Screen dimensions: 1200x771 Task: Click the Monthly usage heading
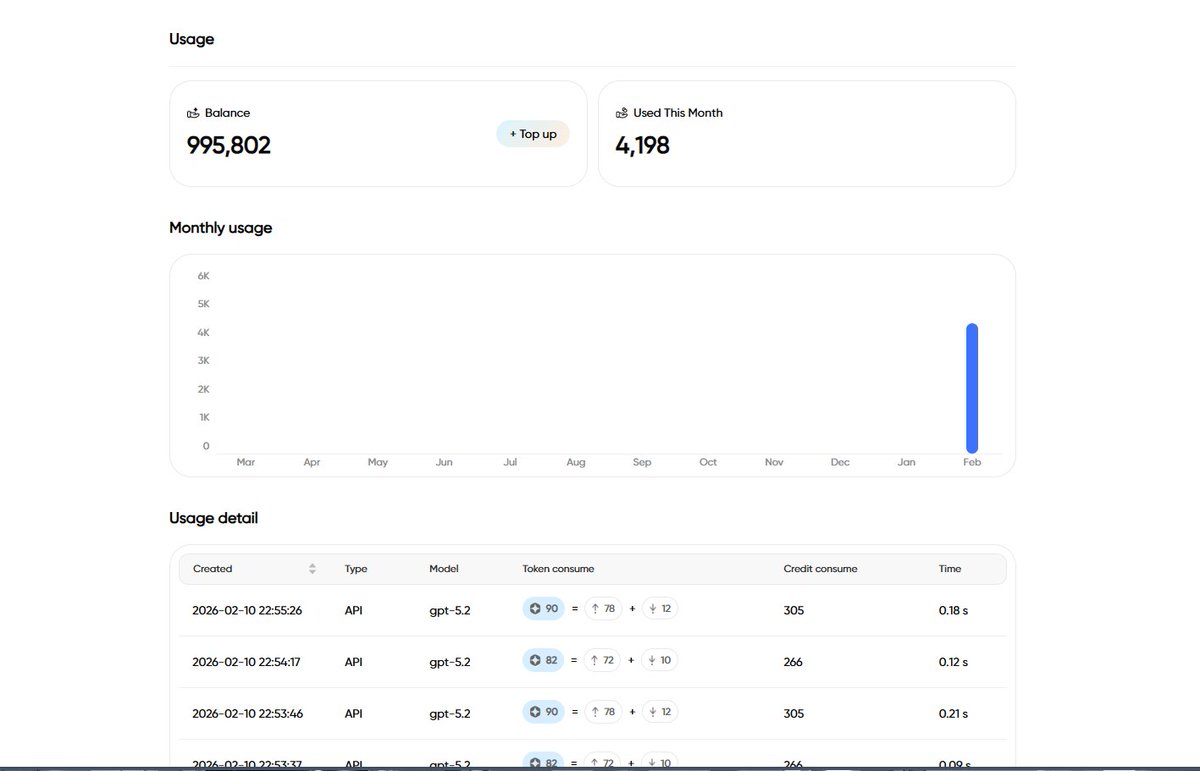220,228
